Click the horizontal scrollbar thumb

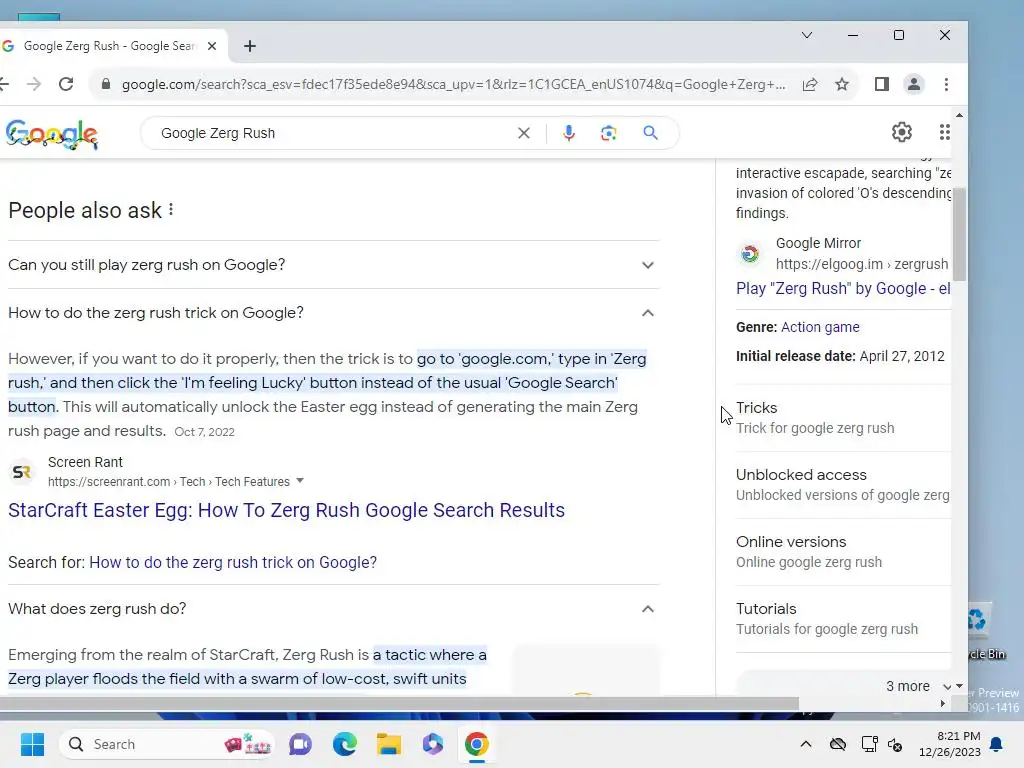click(x=399, y=703)
